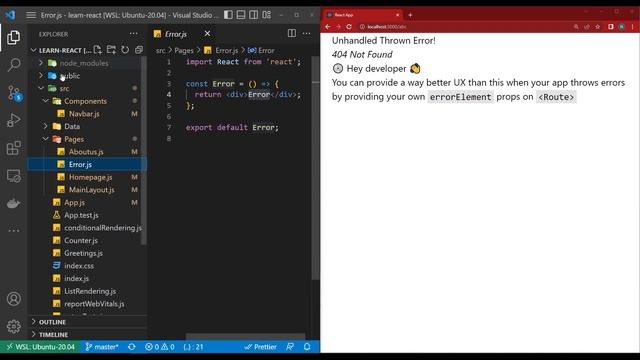The image size is (640, 360).
Task: Open Problems via errors and warnings count
Action: [x=160, y=347]
